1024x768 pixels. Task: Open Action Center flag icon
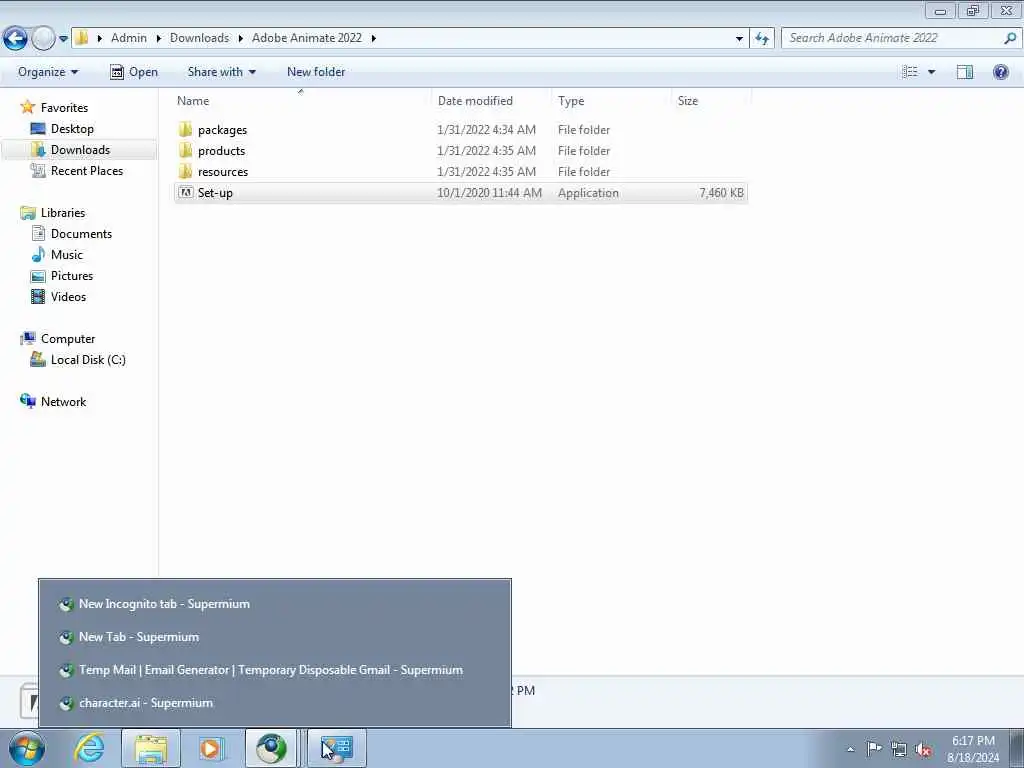point(874,749)
